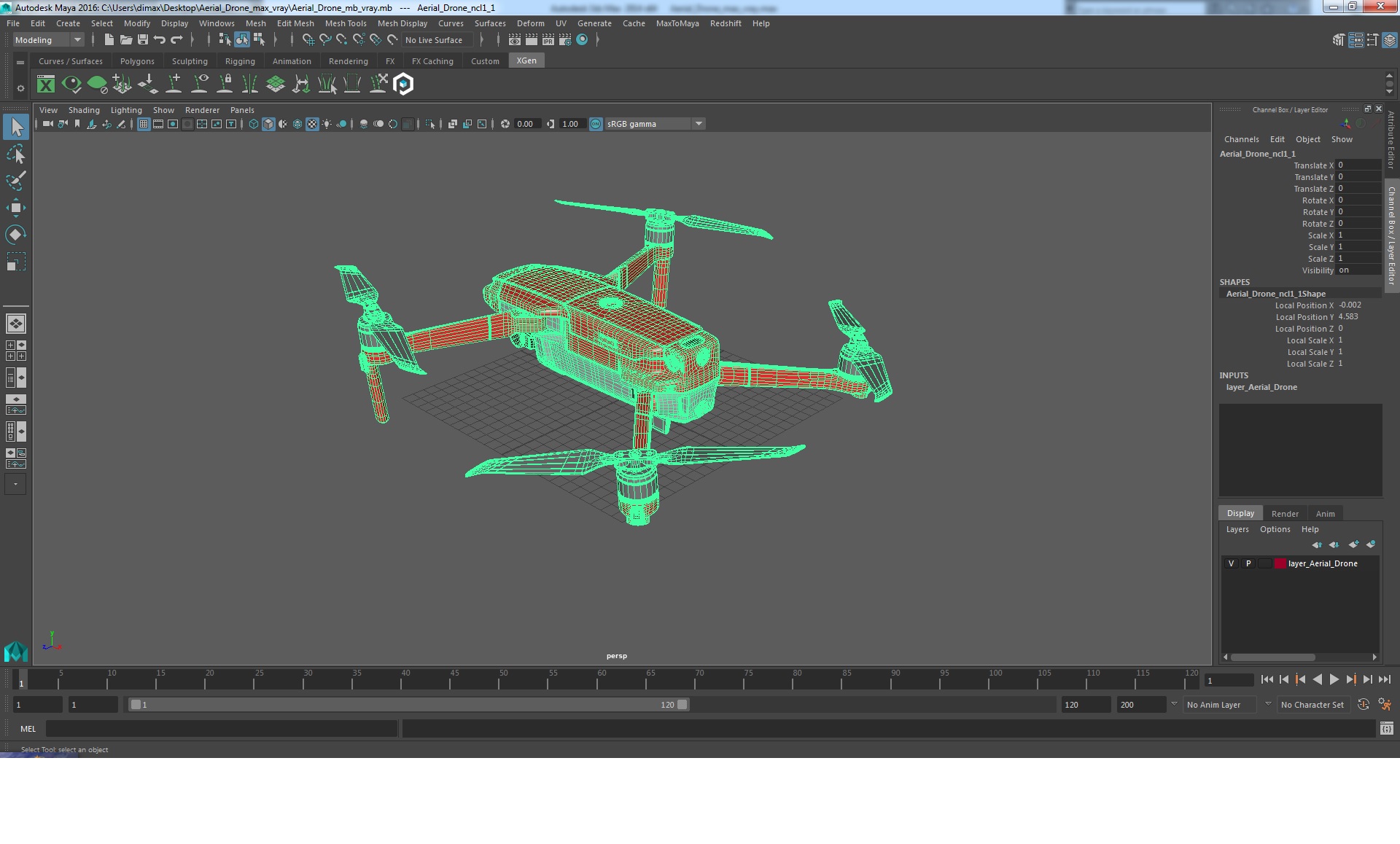Toggle auto keyframe icon
1400x844 pixels.
point(1364,705)
